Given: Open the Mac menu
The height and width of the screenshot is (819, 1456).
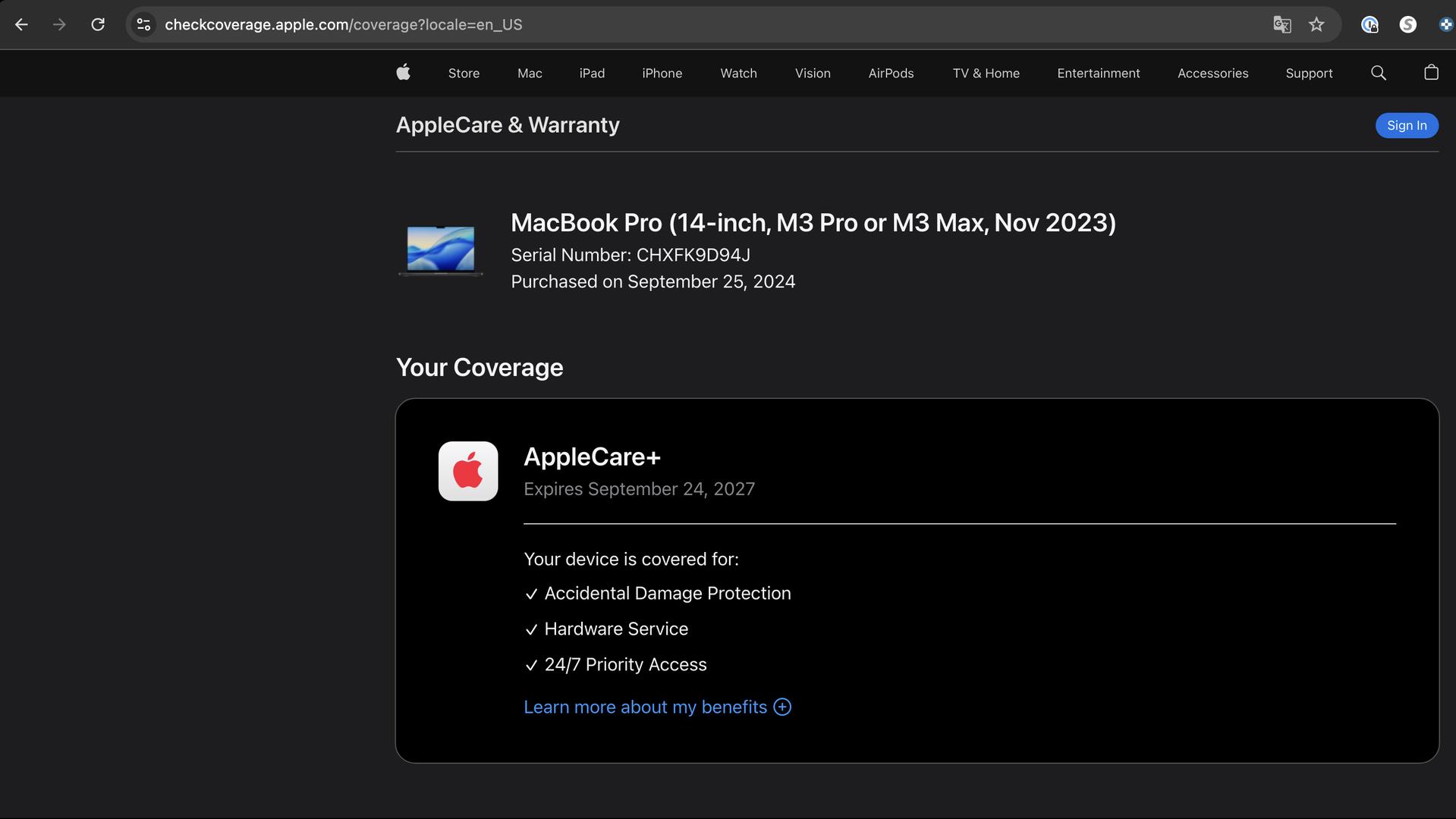Looking at the screenshot, I should pos(530,74).
